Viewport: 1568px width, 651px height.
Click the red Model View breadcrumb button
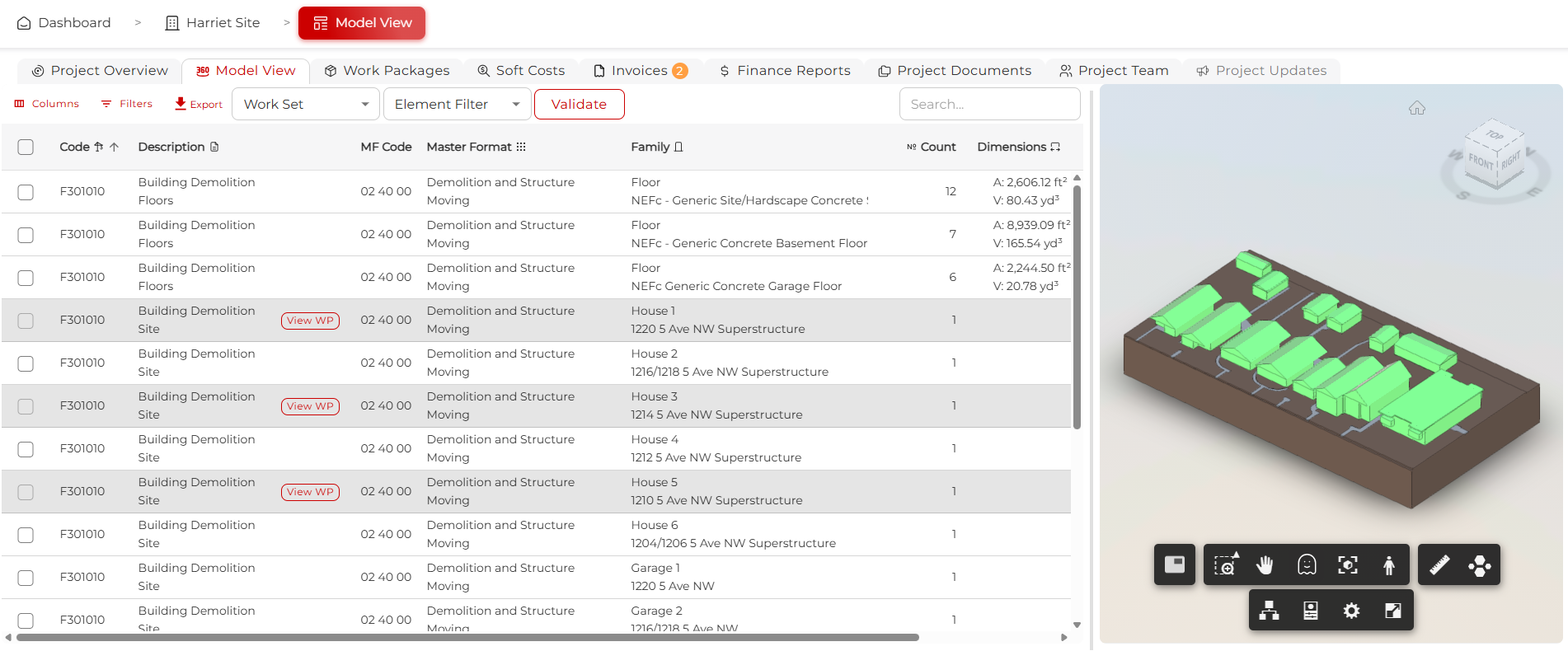click(x=362, y=23)
